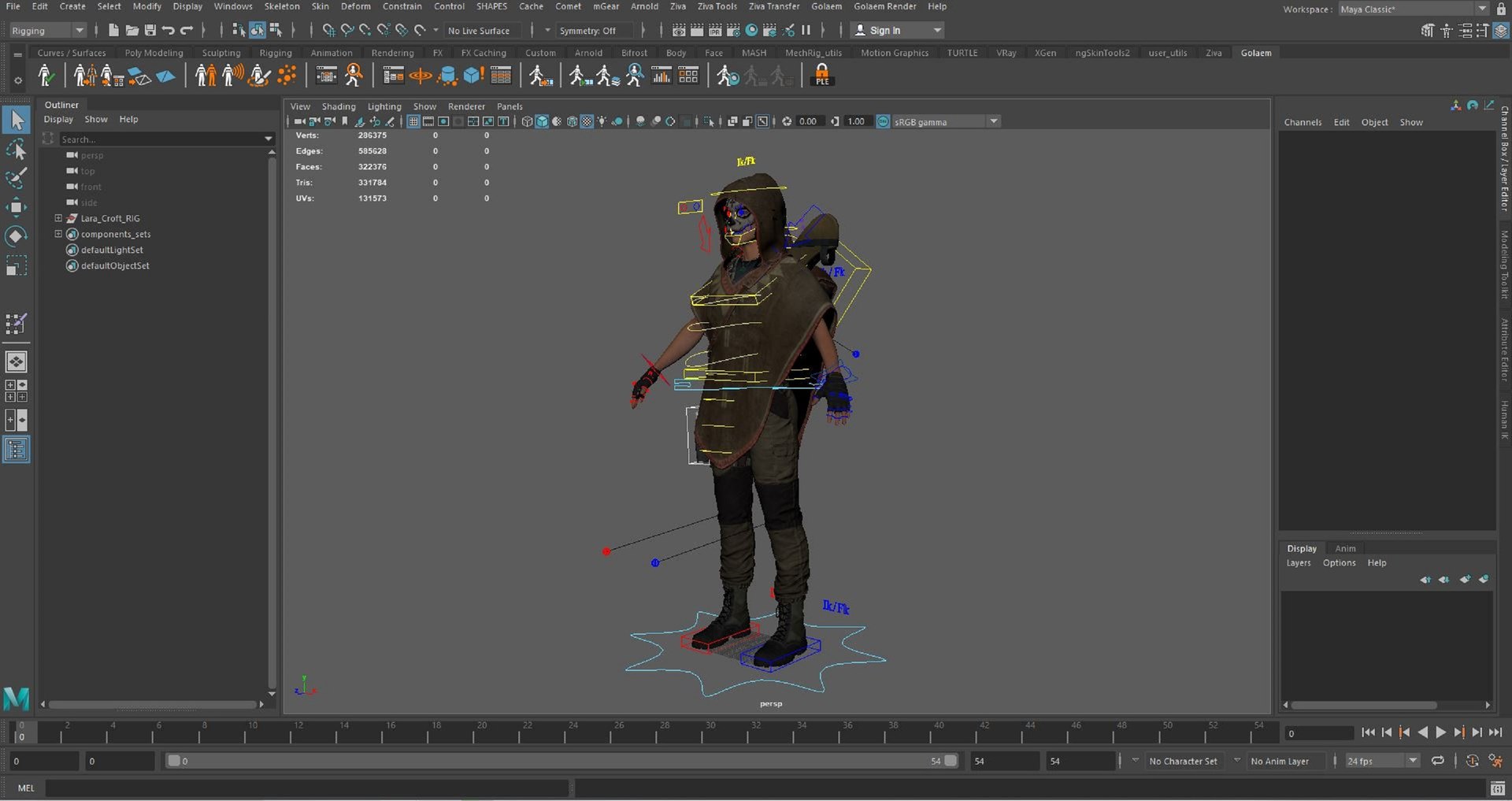Click the IPR render icon
This screenshot has width=1512, height=801.
tap(715, 30)
